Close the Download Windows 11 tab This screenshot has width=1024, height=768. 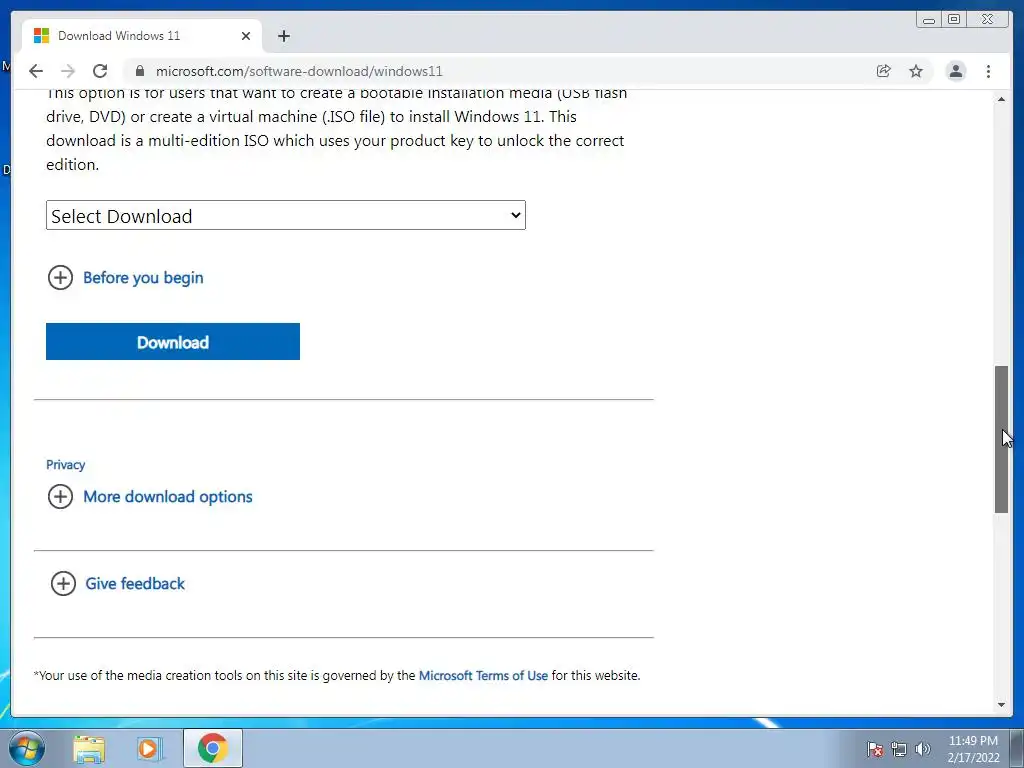[246, 36]
